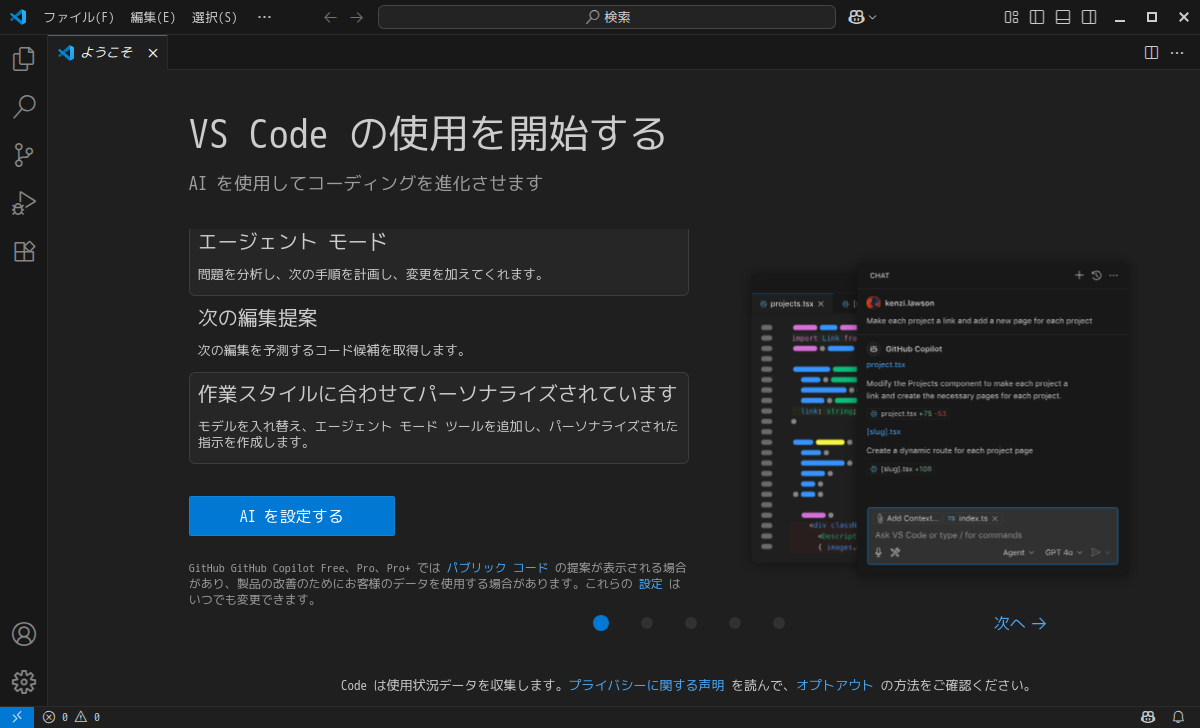
Task: Select the fourth walkthrough page dot
Action: point(735,623)
